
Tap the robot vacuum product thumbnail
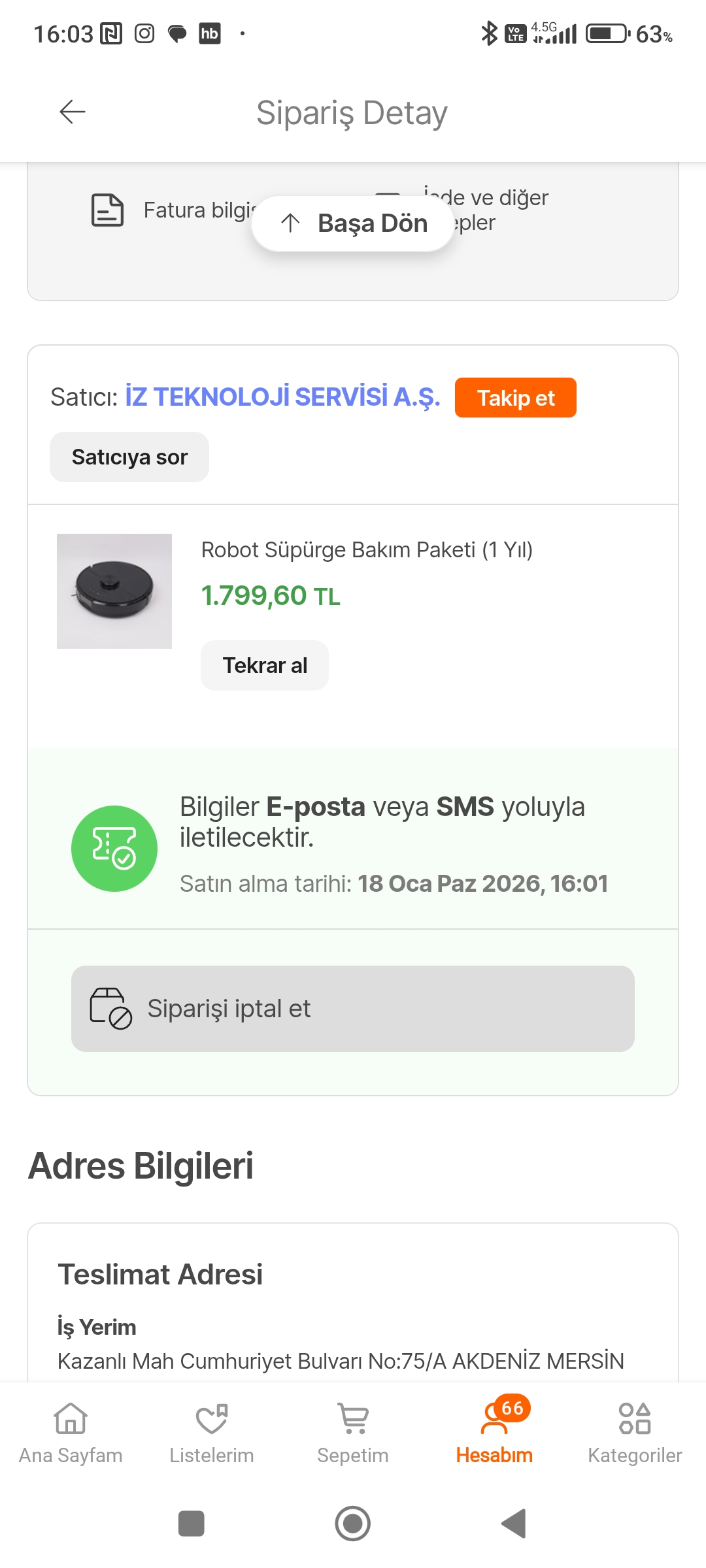click(114, 591)
